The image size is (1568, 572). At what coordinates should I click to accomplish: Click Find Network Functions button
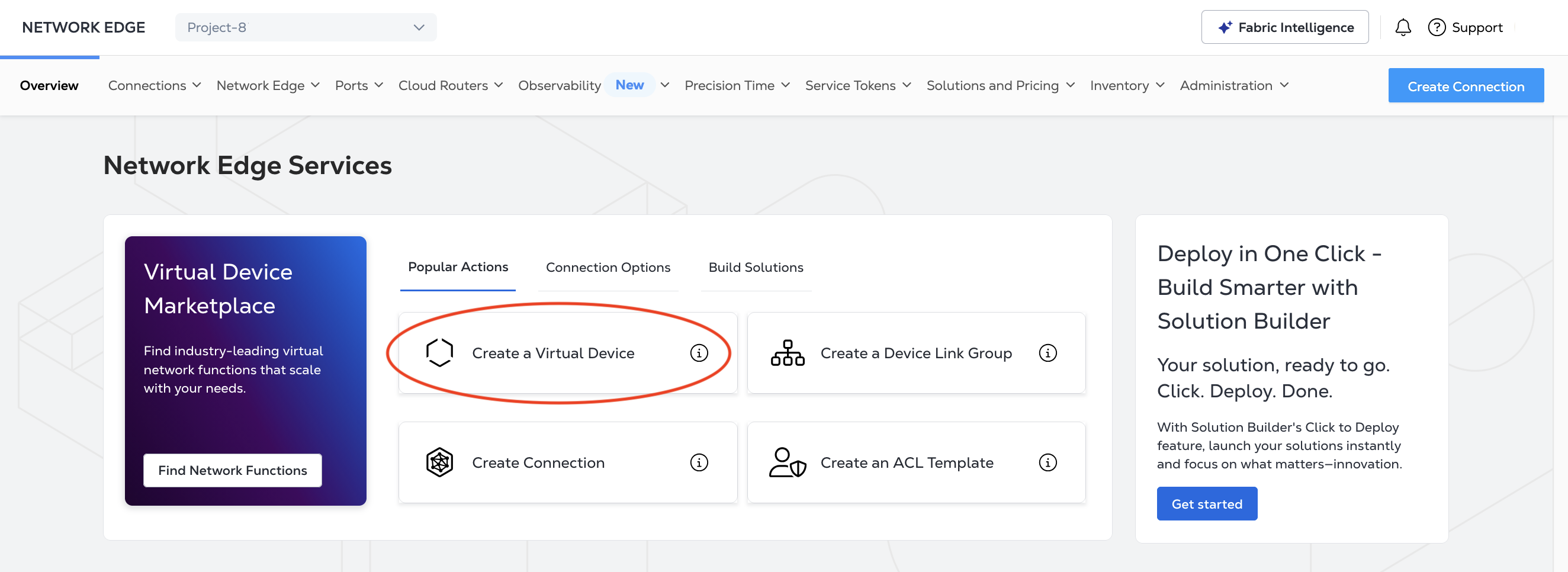[x=233, y=470]
